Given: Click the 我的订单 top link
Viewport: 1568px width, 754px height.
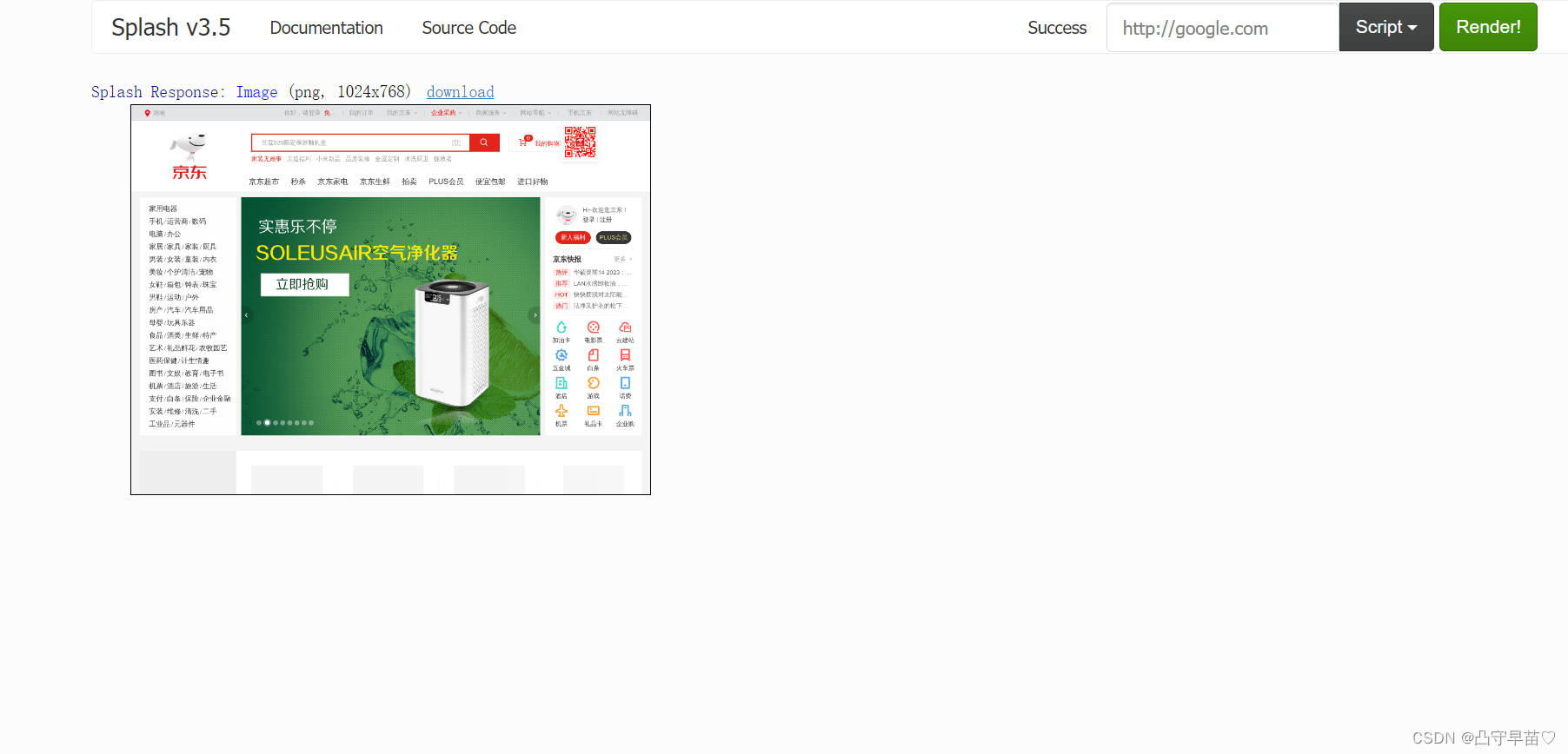Looking at the screenshot, I should click(361, 113).
